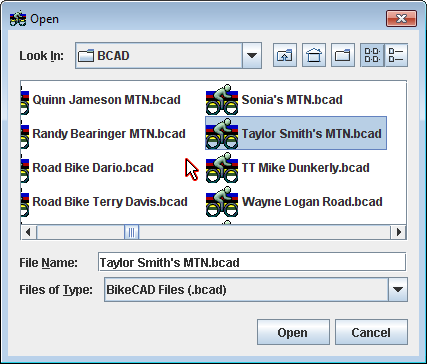Click the horizontal scrollbar left arrow
This screenshot has width=427, height=364.
(28, 232)
